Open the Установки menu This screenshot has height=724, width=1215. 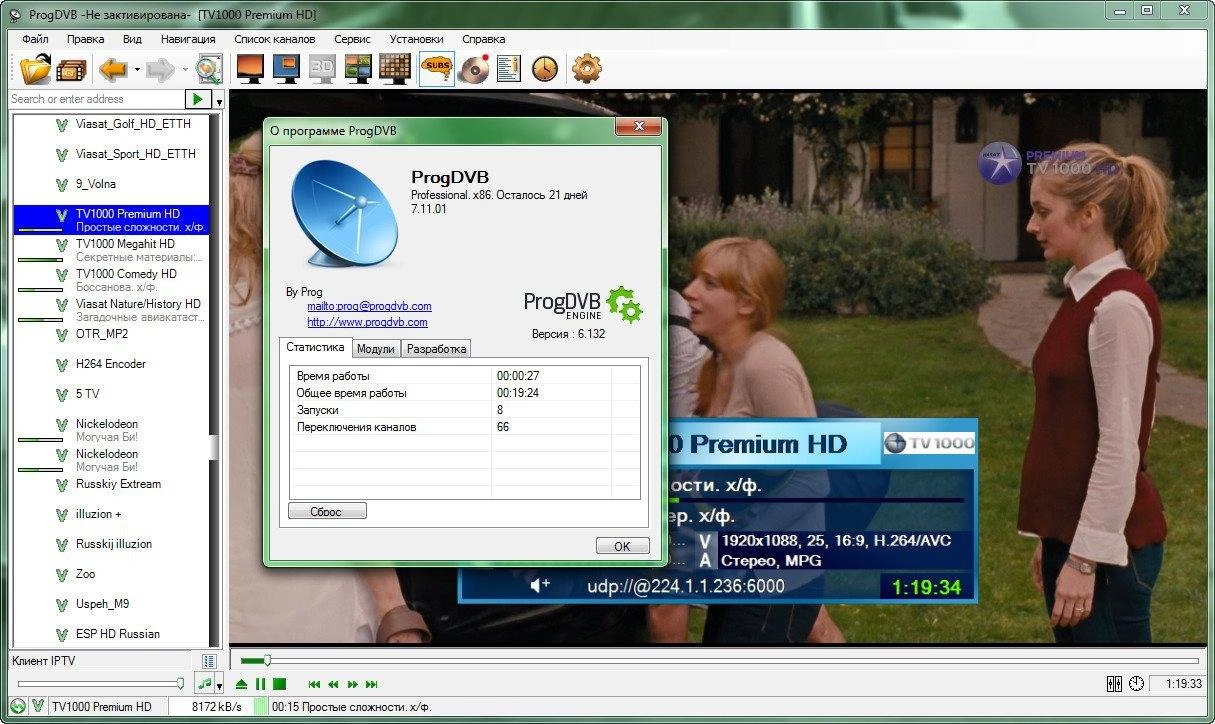tap(416, 39)
